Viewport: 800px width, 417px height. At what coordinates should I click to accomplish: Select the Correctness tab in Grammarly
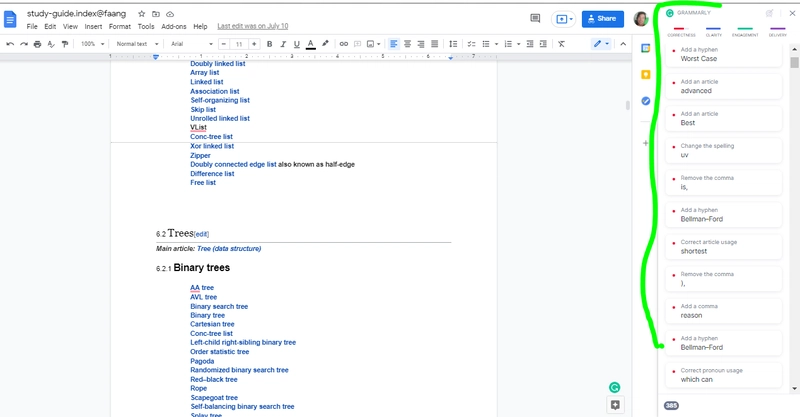point(681,33)
